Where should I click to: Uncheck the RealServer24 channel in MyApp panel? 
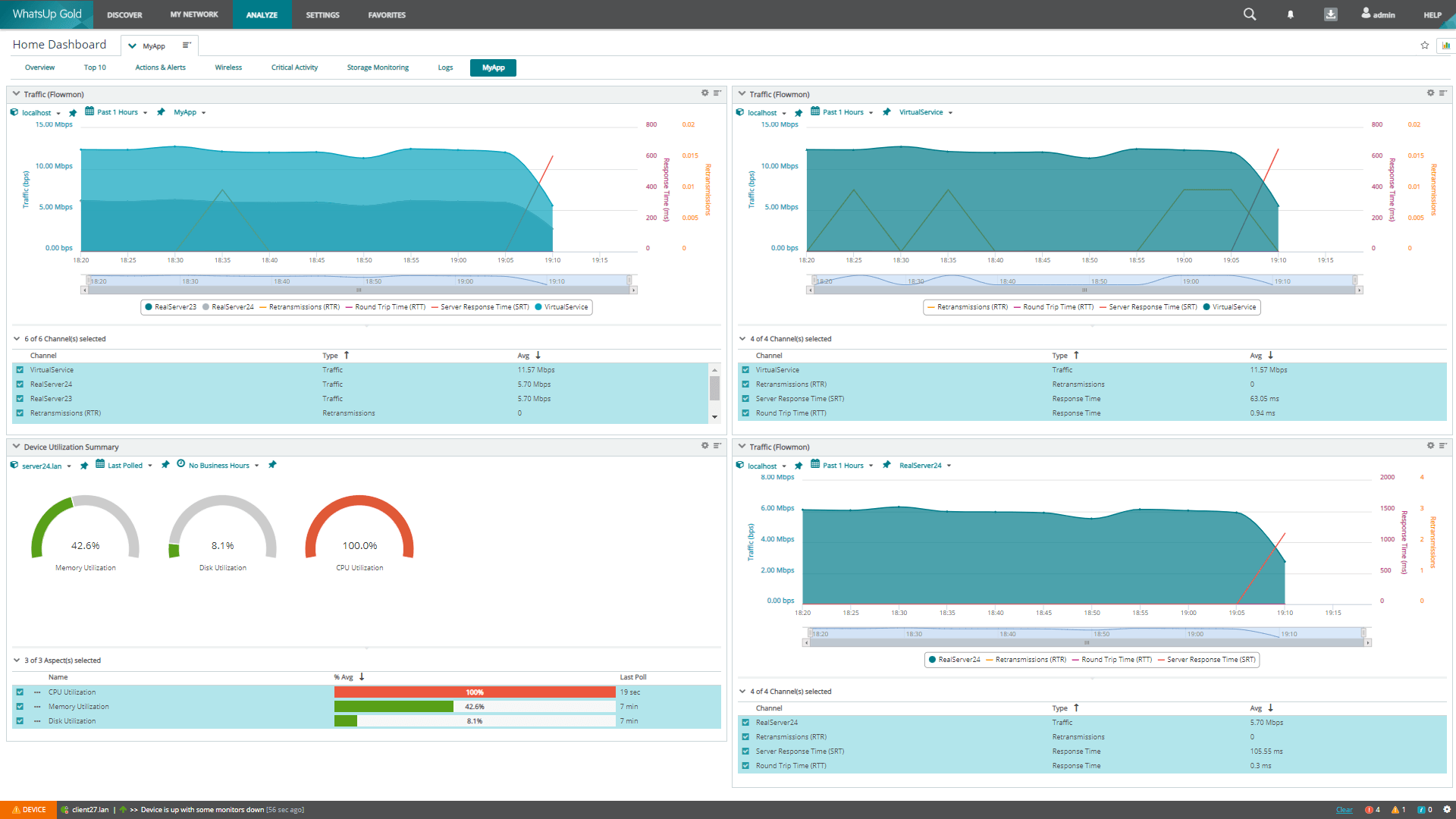coord(20,384)
